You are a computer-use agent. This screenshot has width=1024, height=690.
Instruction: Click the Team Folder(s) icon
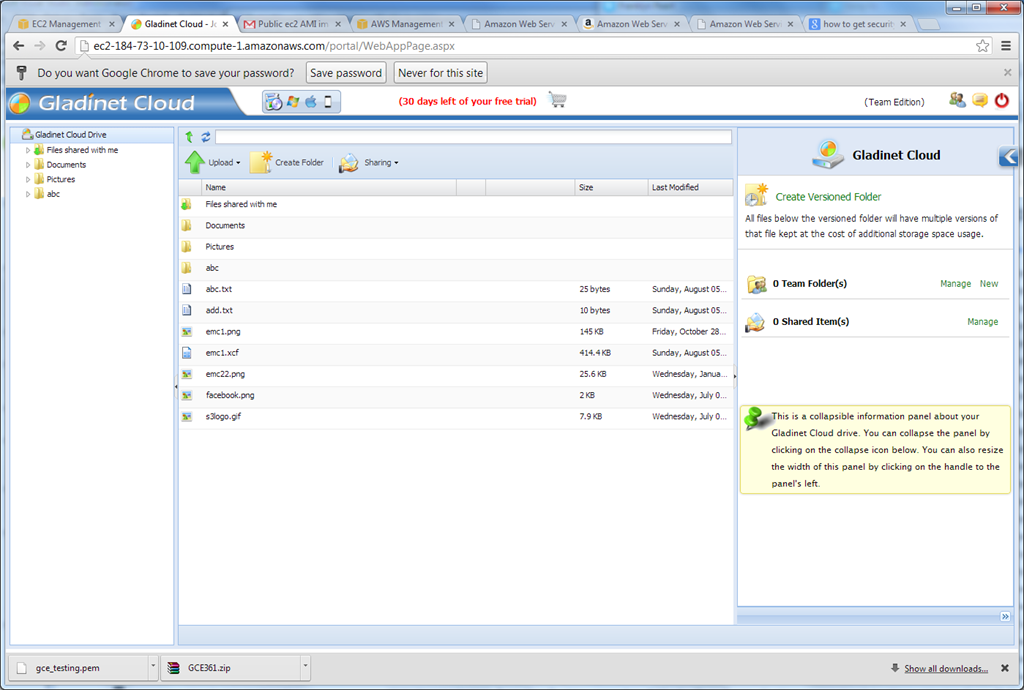(x=756, y=284)
